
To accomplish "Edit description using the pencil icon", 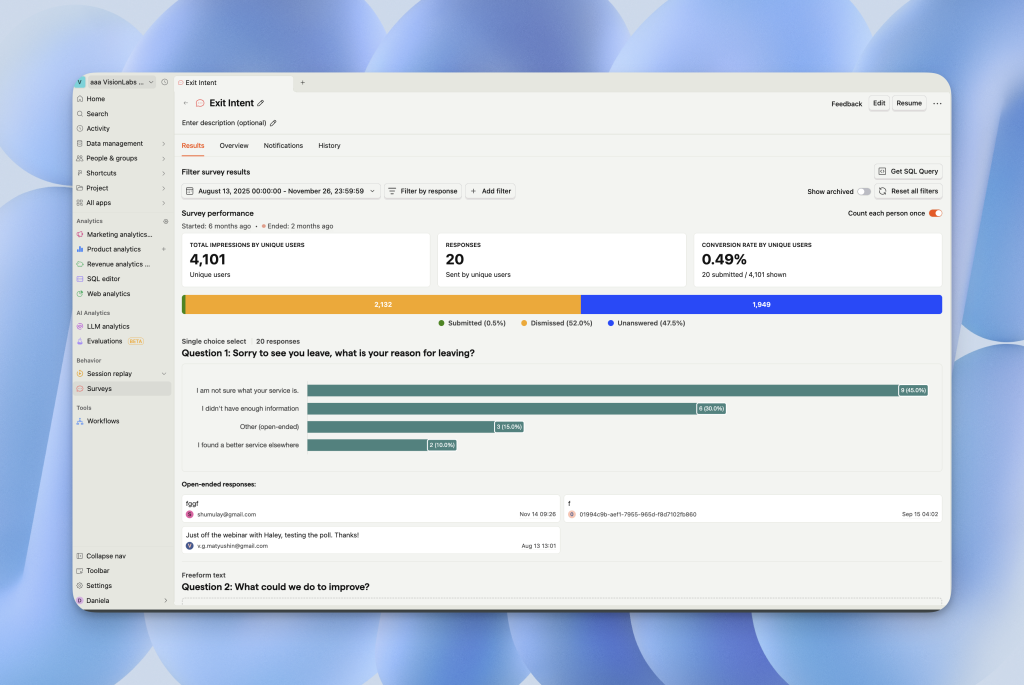I will (273, 123).
